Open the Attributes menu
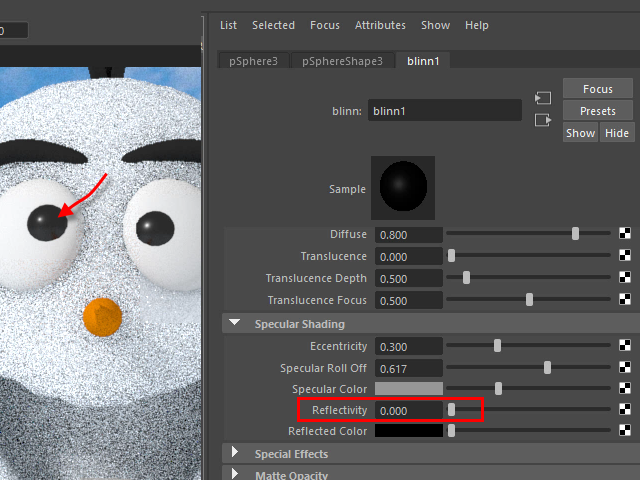The width and height of the screenshot is (640, 480). click(x=380, y=25)
